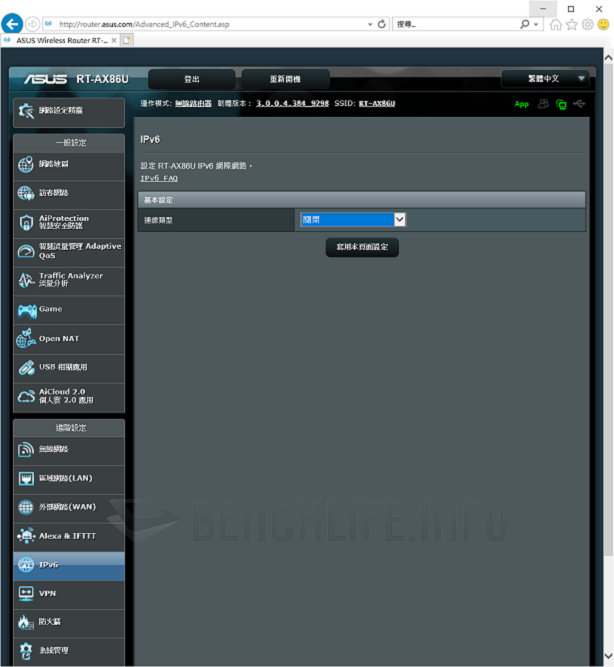
Task: Click firmware version 3.0.0.4.384_9298 link
Action: point(292,104)
